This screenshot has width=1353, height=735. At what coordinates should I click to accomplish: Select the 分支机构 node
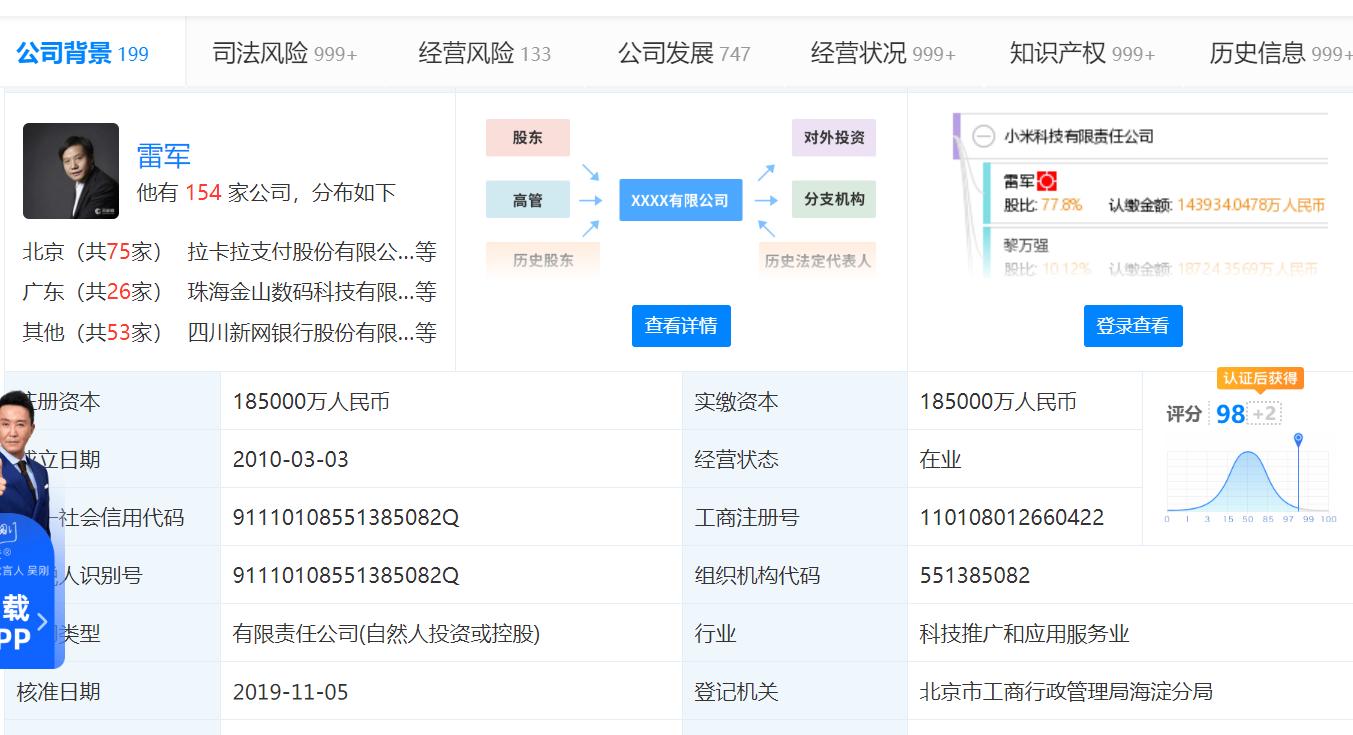835,199
